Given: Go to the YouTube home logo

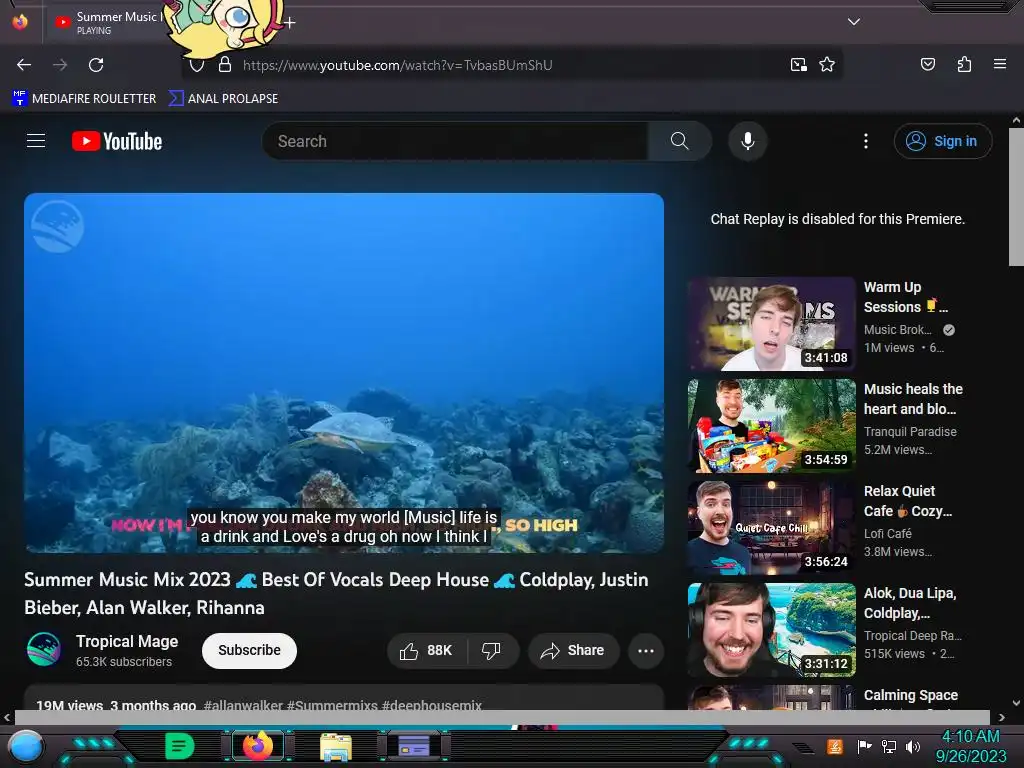Looking at the screenshot, I should click(117, 141).
